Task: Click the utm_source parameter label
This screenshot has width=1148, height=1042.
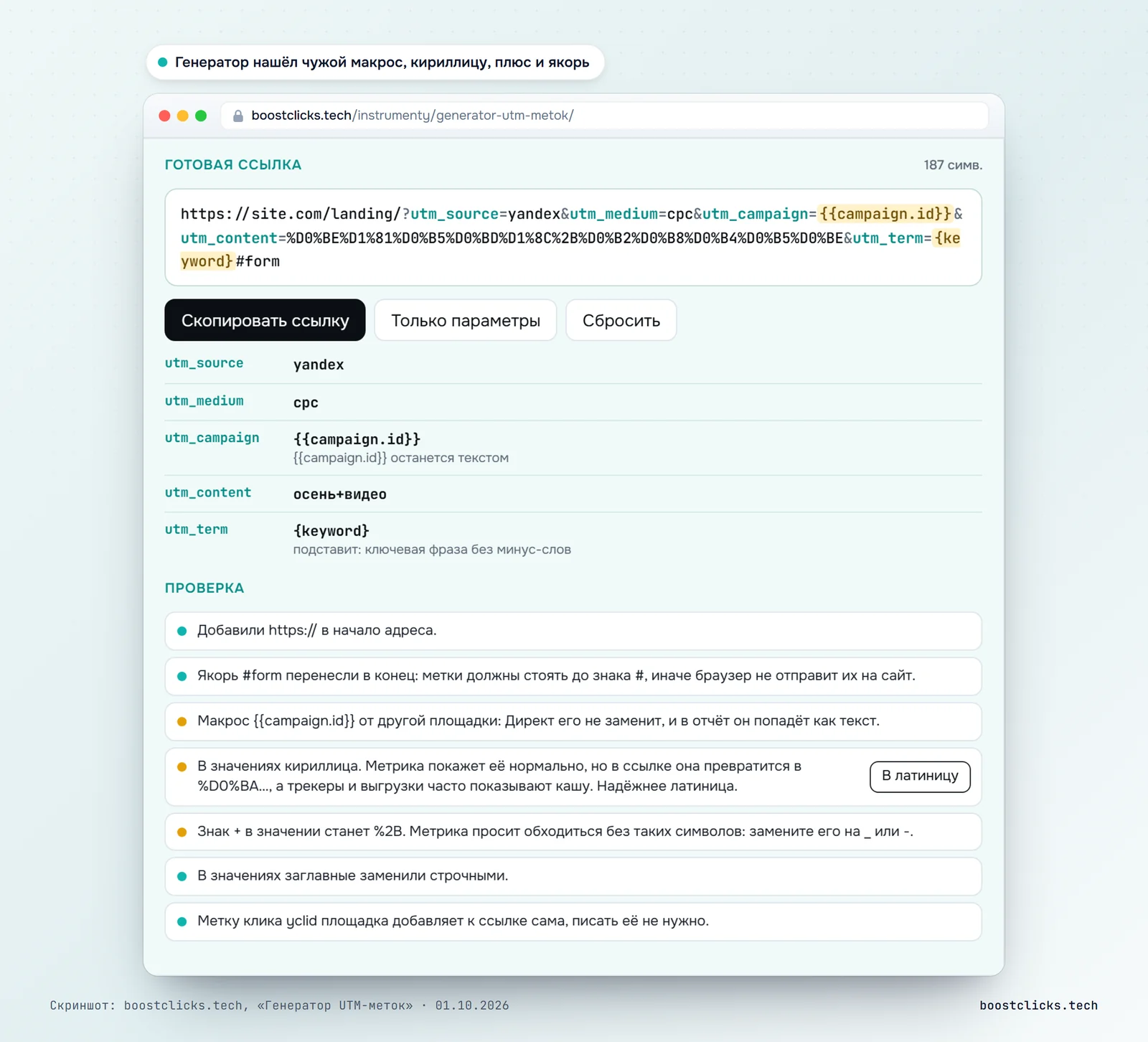Action: pos(204,363)
